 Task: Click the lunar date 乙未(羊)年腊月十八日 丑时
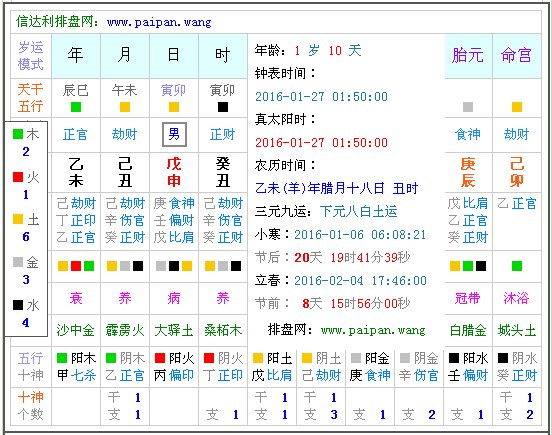coord(337,188)
